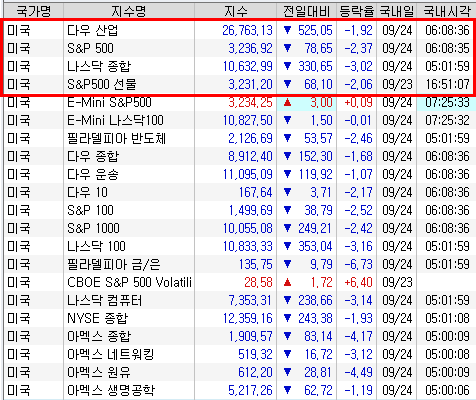
Task: Select the NYSE 종합 row
Action: point(238,318)
